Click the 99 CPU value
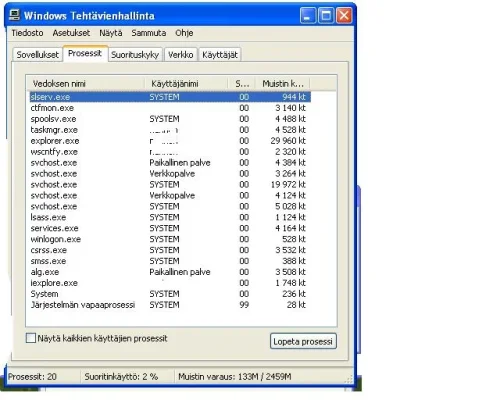 tap(244, 305)
